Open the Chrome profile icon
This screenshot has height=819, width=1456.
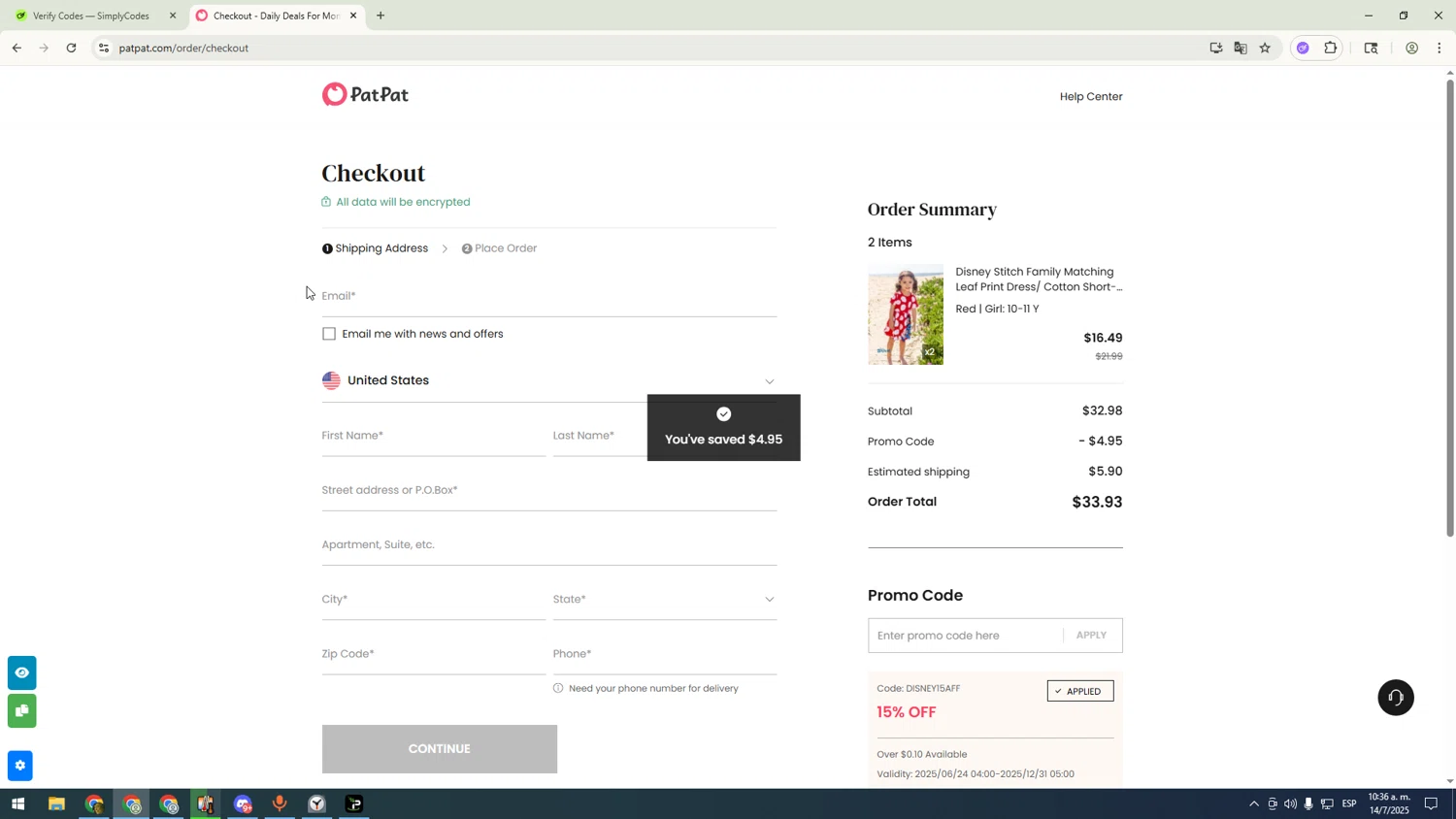point(1412,48)
